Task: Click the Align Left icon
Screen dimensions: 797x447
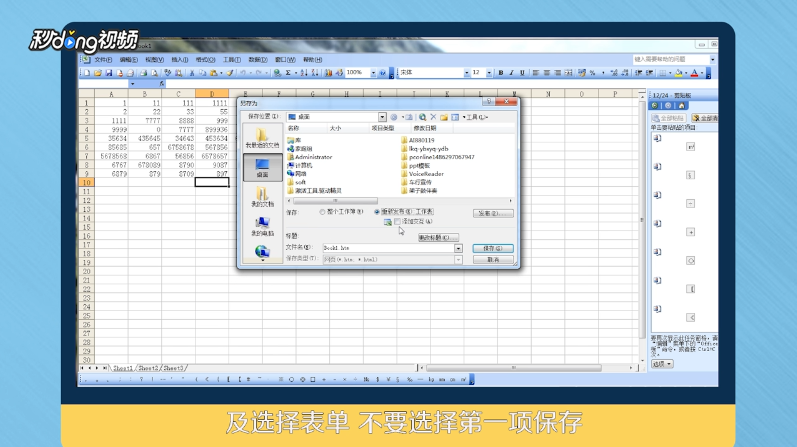Action: (536, 73)
